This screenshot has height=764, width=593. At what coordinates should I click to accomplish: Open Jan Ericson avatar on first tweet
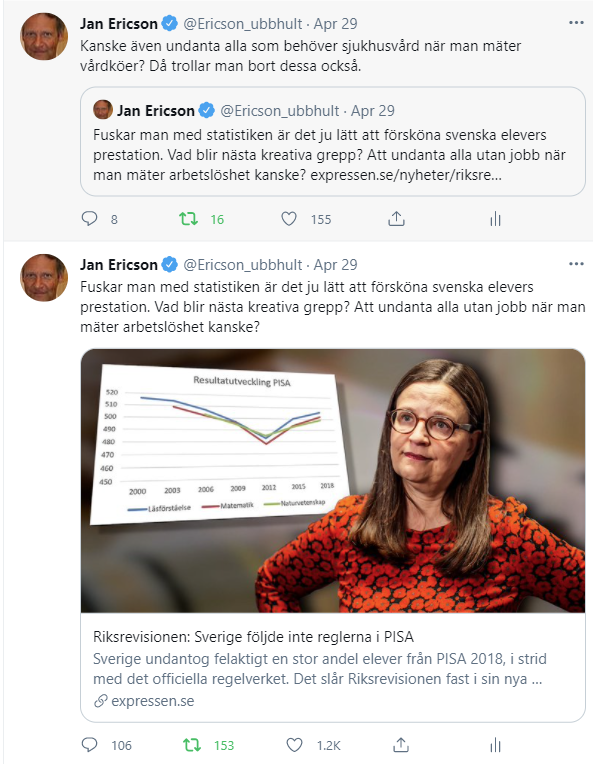click(44, 37)
